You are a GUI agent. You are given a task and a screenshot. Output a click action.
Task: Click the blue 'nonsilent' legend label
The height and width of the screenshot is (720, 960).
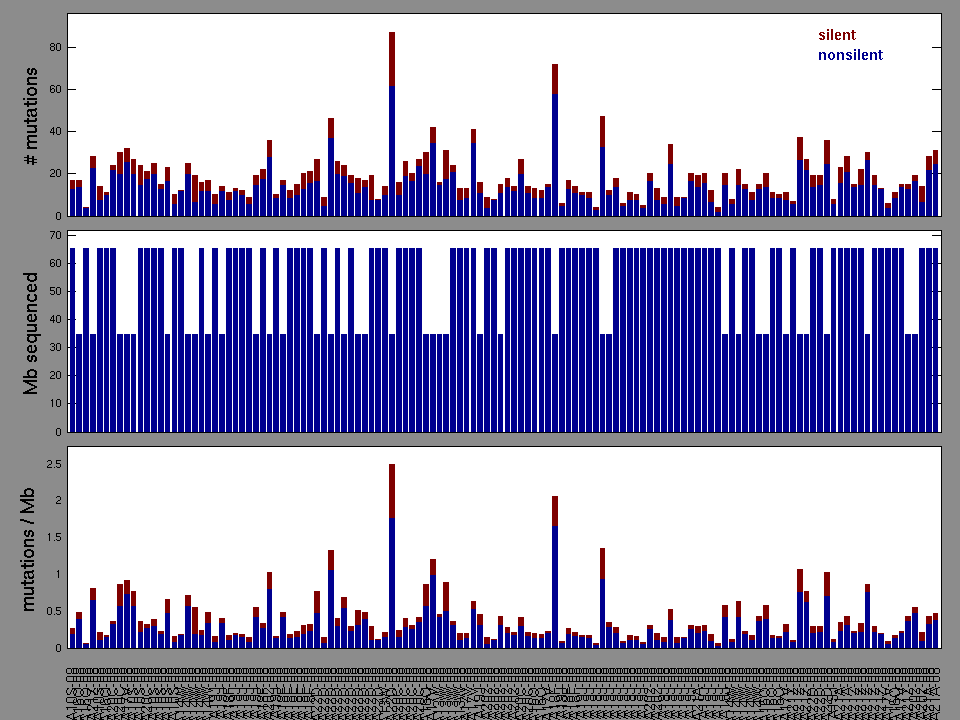850,55
